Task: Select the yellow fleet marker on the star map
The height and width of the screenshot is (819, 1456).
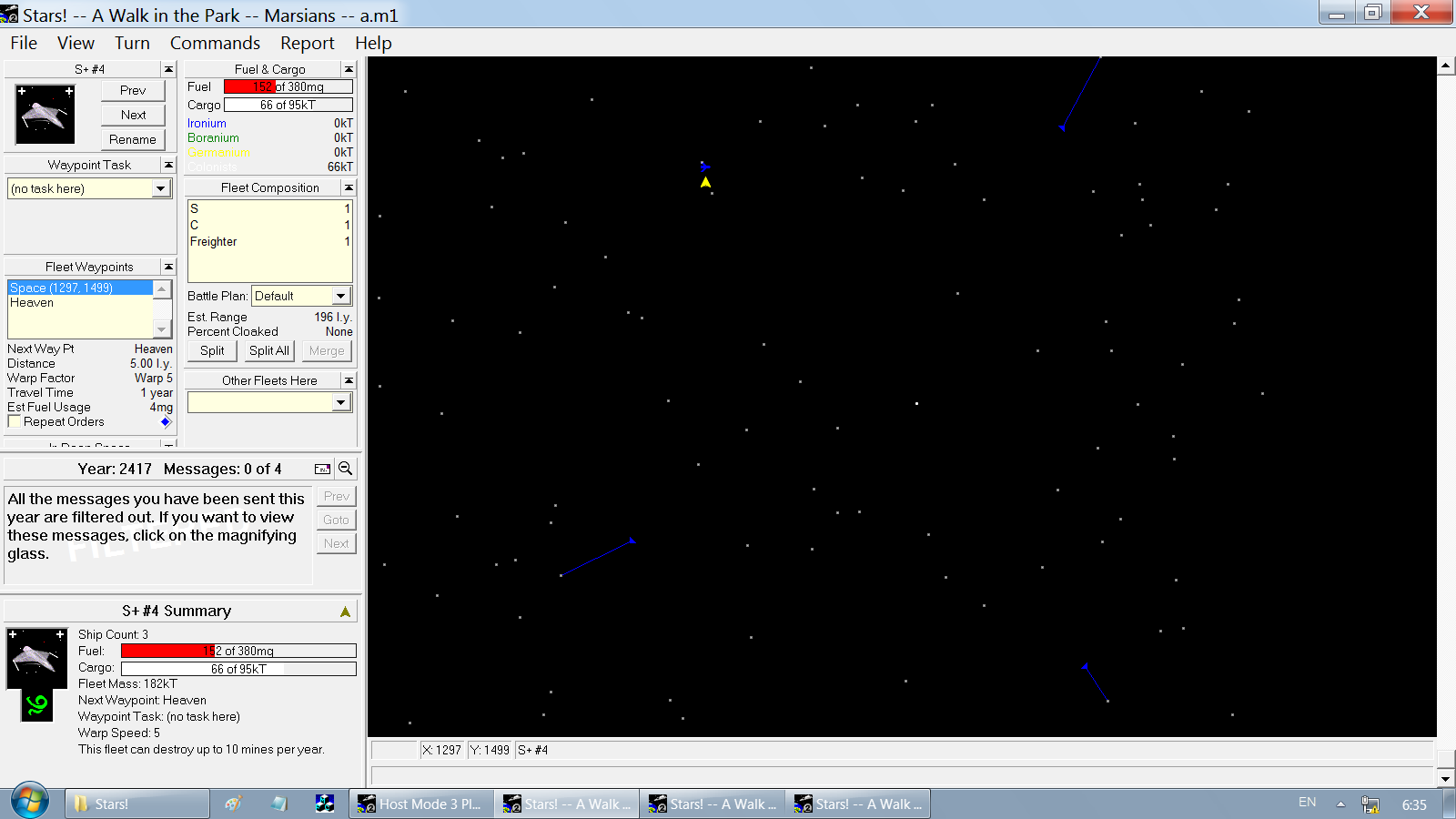Action: coord(705,183)
